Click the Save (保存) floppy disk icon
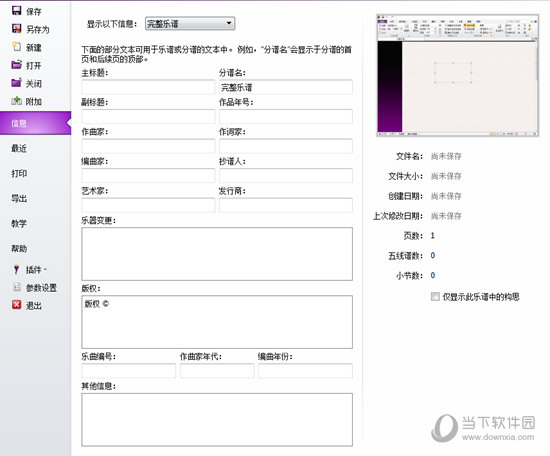This screenshot has height=456, width=550. [x=16, y=11]
